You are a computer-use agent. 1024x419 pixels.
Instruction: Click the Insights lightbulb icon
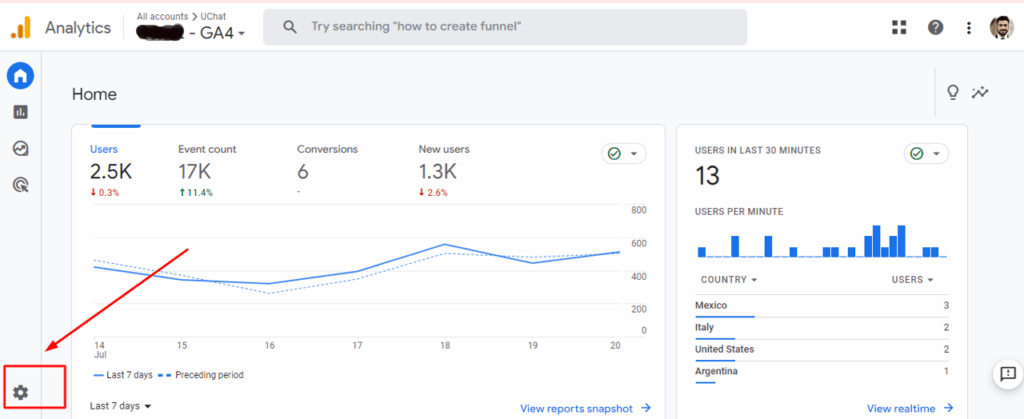point(953,93)
